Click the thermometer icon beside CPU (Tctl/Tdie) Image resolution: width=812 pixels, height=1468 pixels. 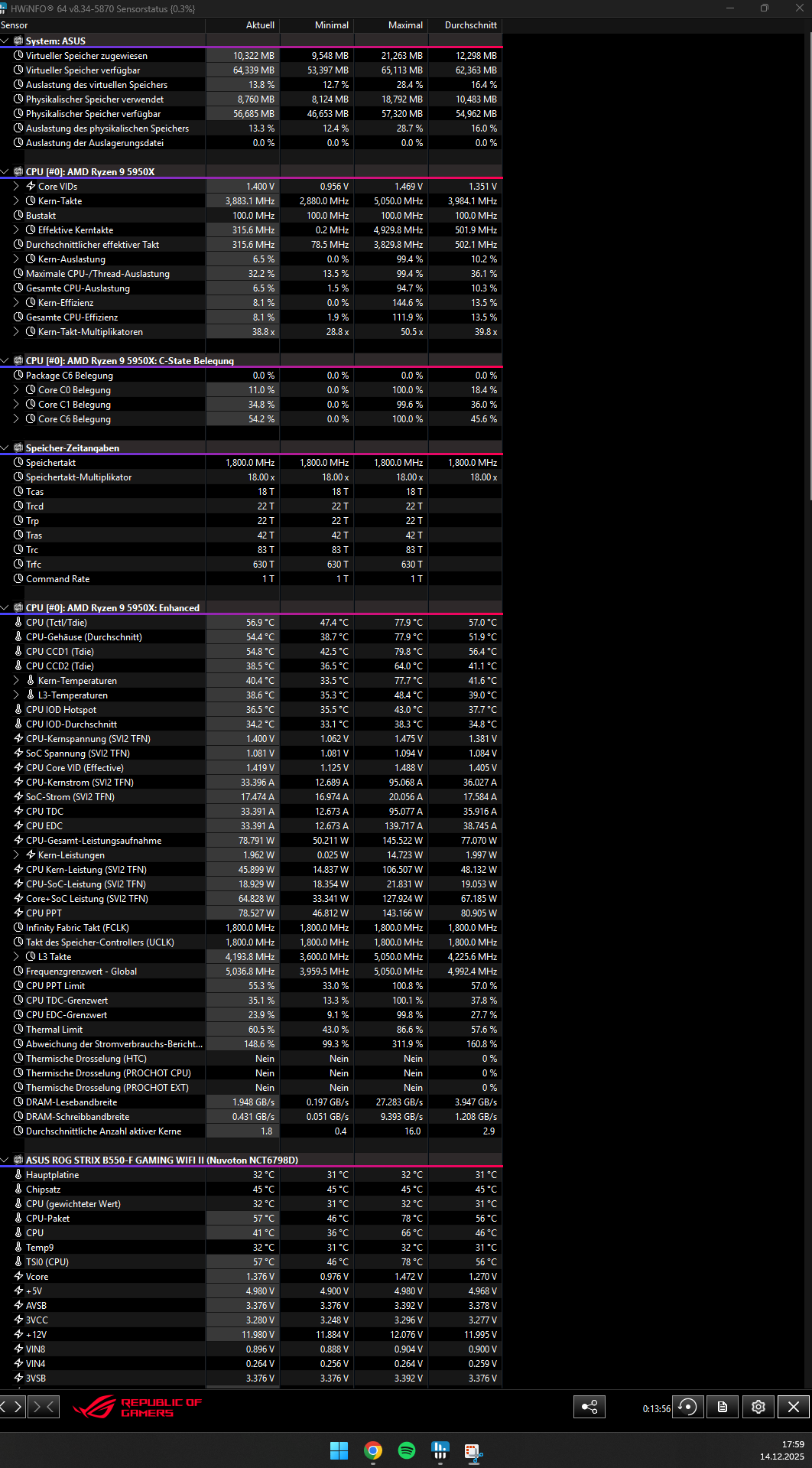(18, 623)
